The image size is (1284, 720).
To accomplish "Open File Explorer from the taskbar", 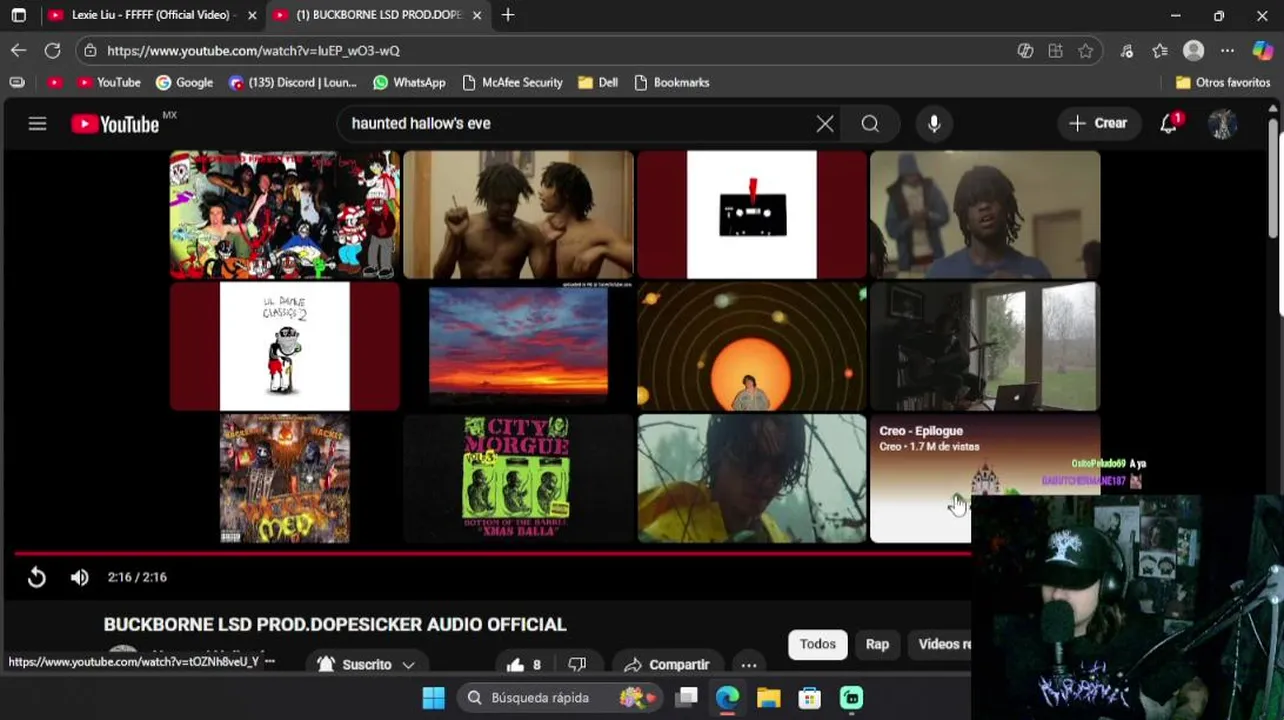I will [768, 697].
